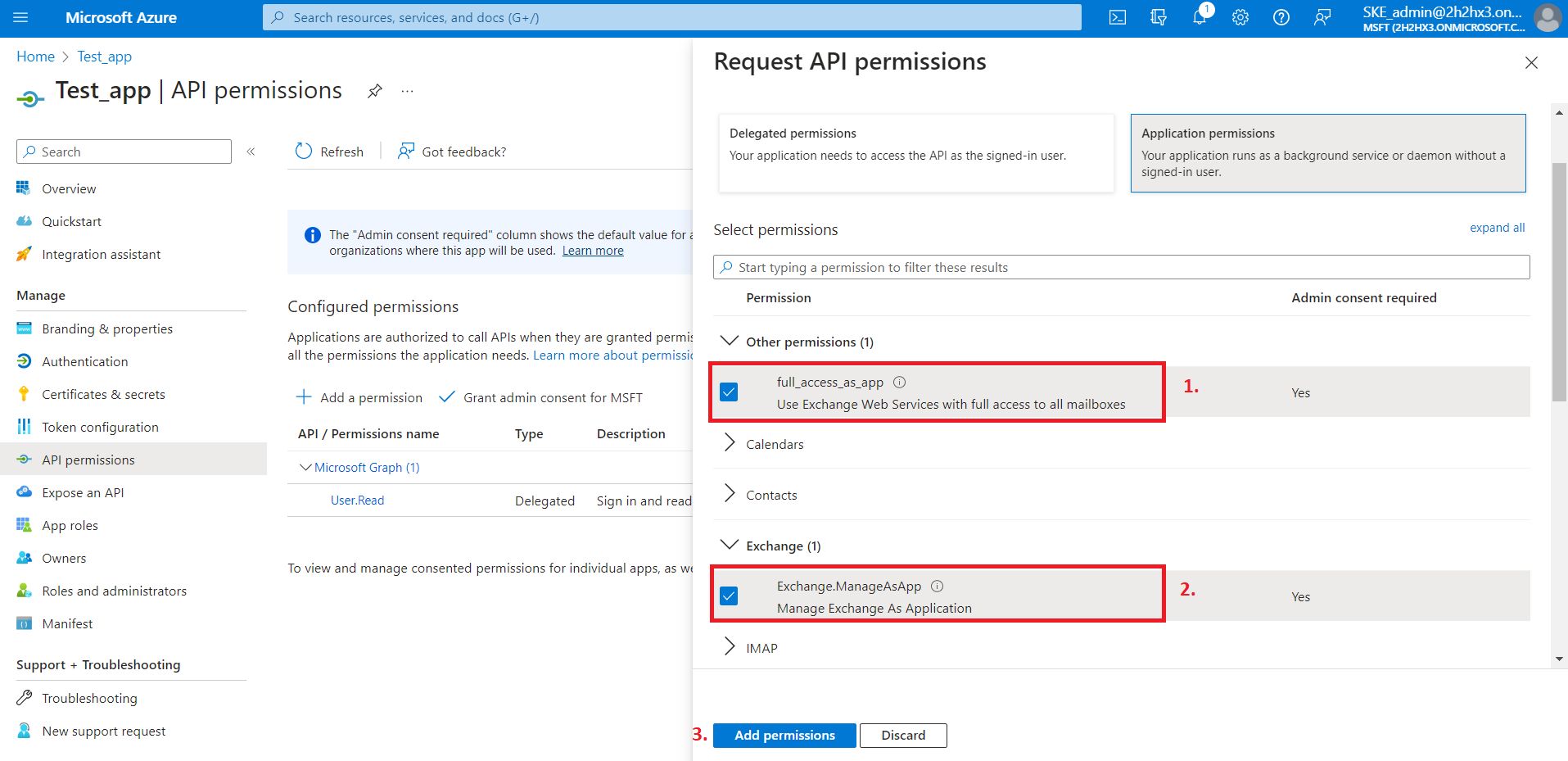
Task: Click the Add permissions button
Action: [784, 736]
